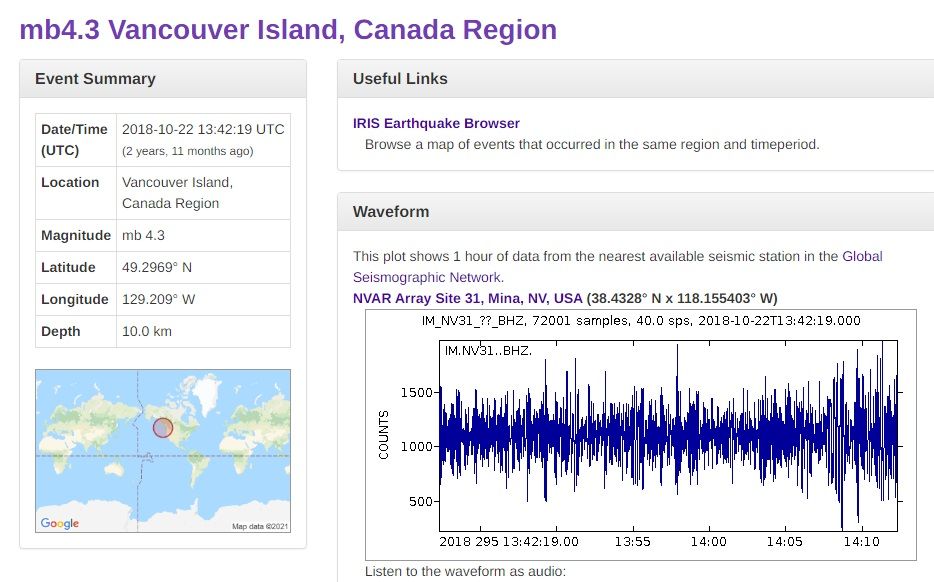Click the Depth row label

[x=60, y=332]
